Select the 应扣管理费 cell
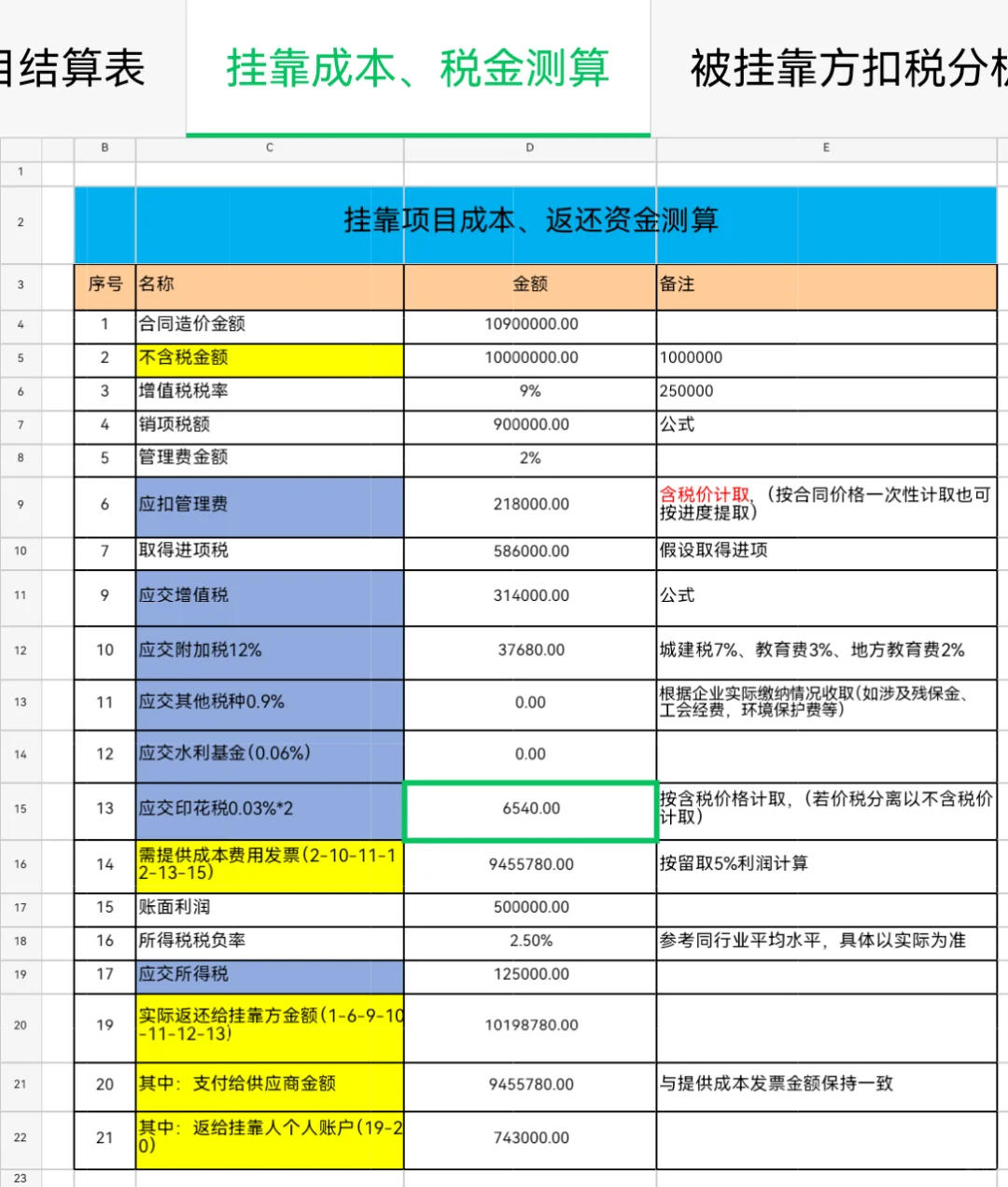The image size is (1008, 1187). coord(270,505)
